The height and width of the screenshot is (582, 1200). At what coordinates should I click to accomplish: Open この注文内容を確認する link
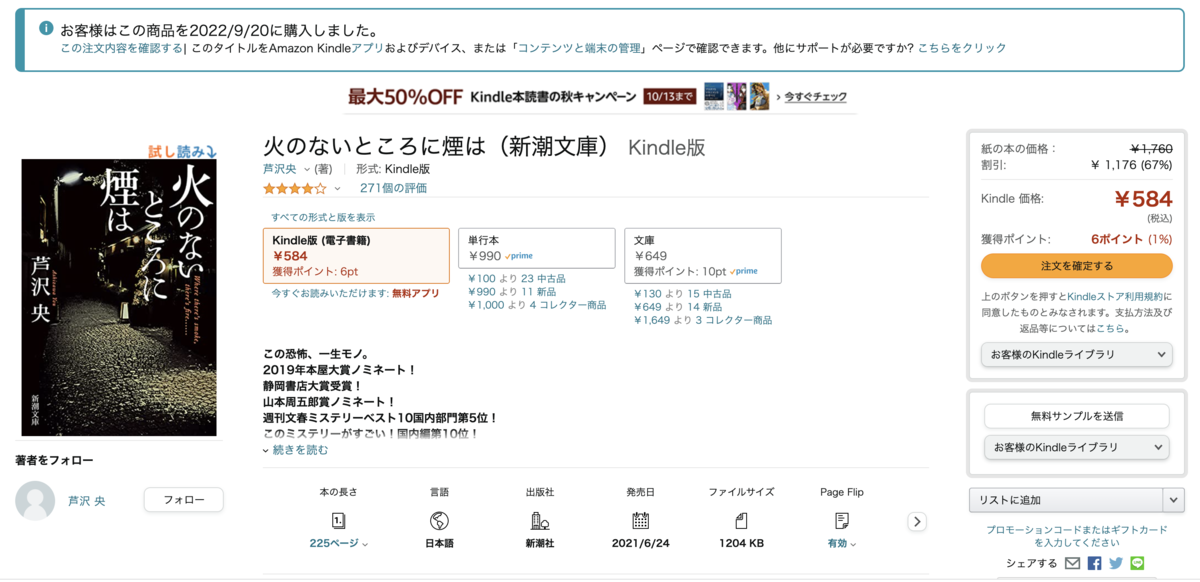(122, 48)
